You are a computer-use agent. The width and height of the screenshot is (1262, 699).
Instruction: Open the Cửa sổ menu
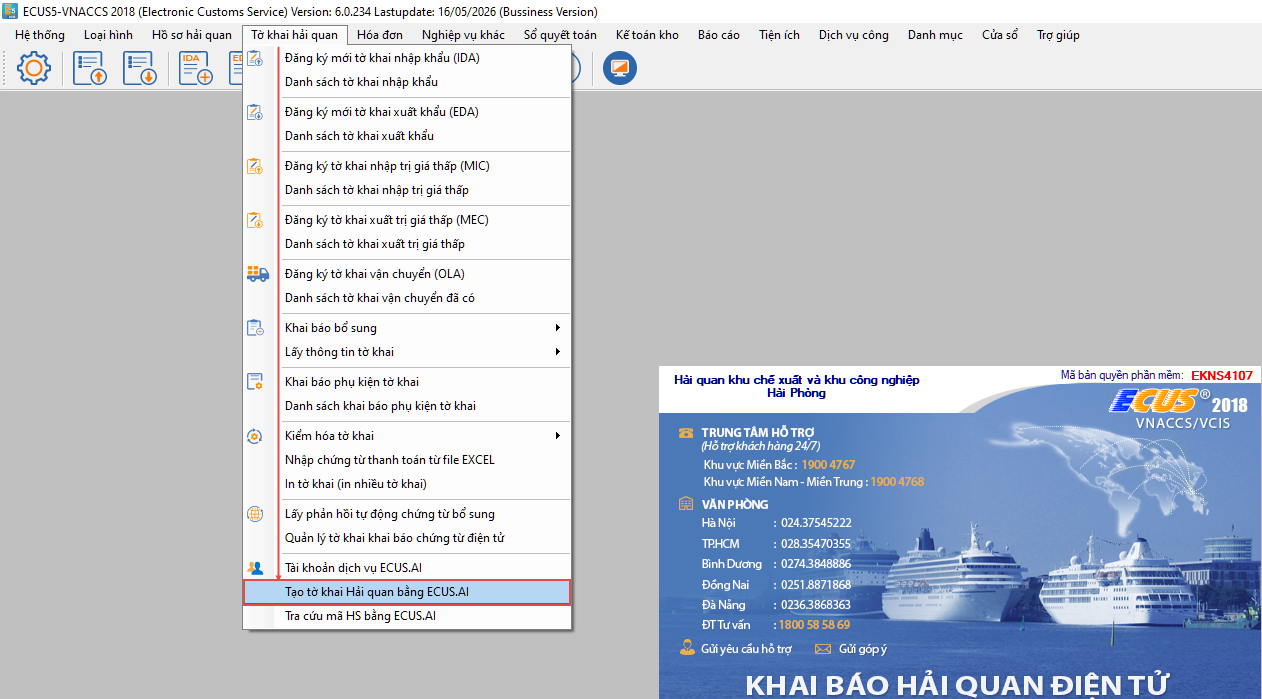pyautogui.click(x=1000, y=35)
